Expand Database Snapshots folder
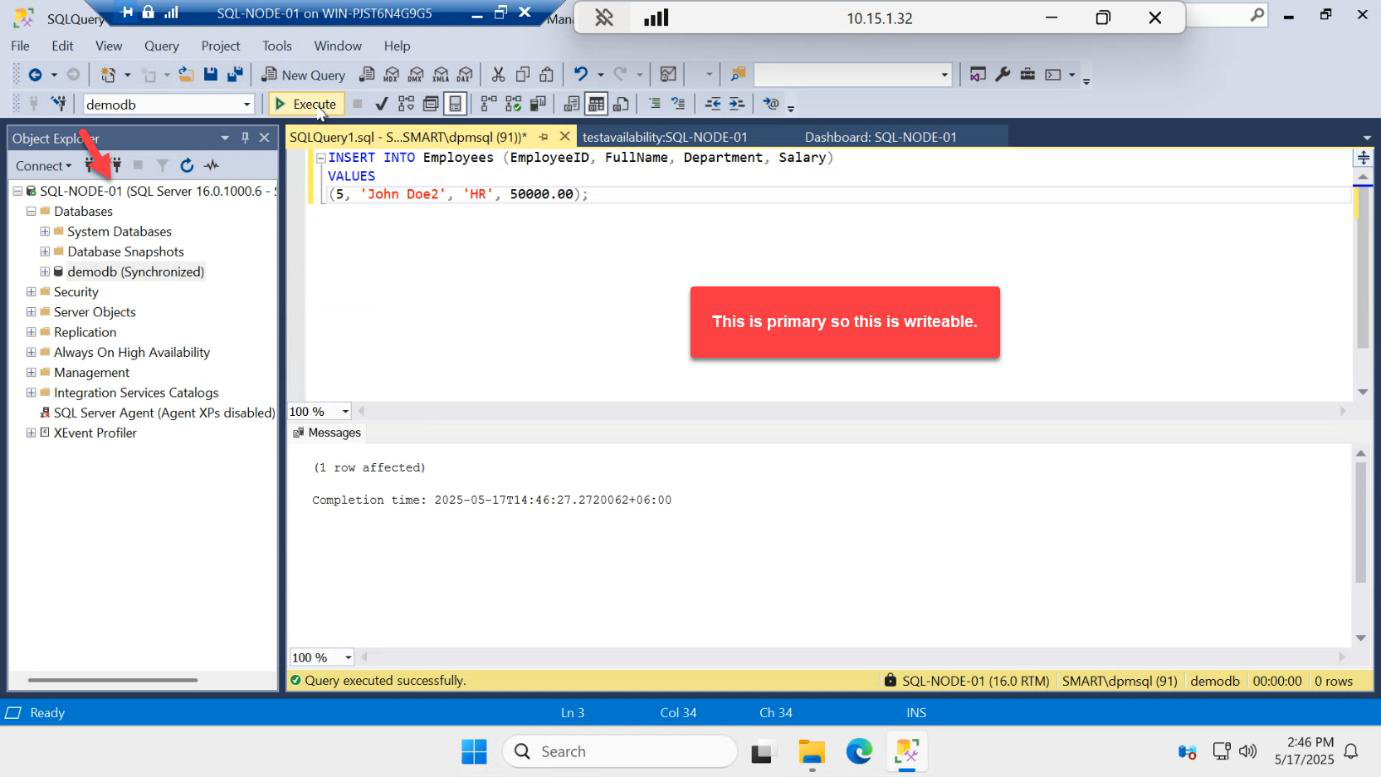The image size is (1381, 777). coord(45,251)
